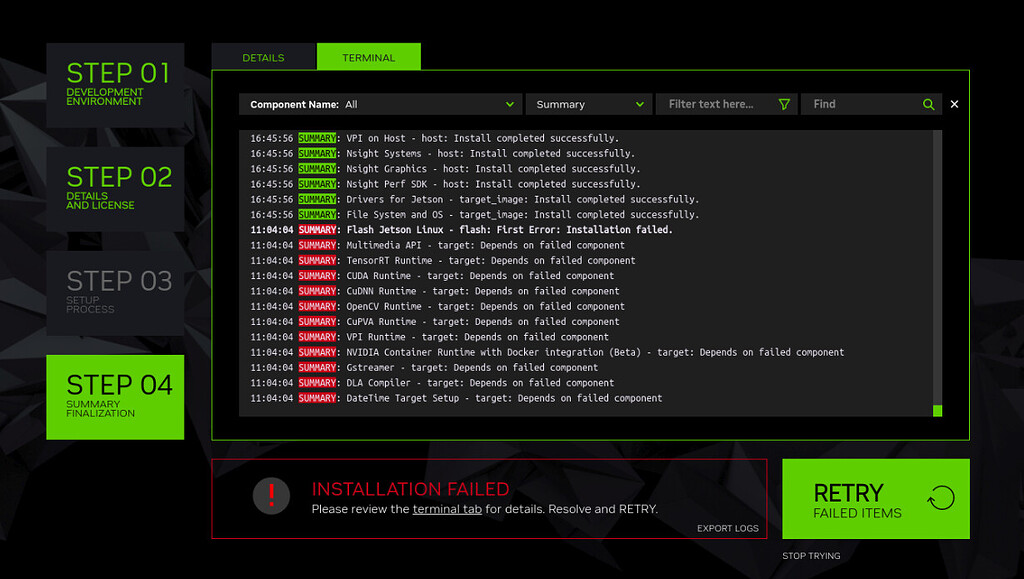This screenshot has width=1024, height=579.
Task: Click the red exclamation failure icon
Action: (271, 496)
